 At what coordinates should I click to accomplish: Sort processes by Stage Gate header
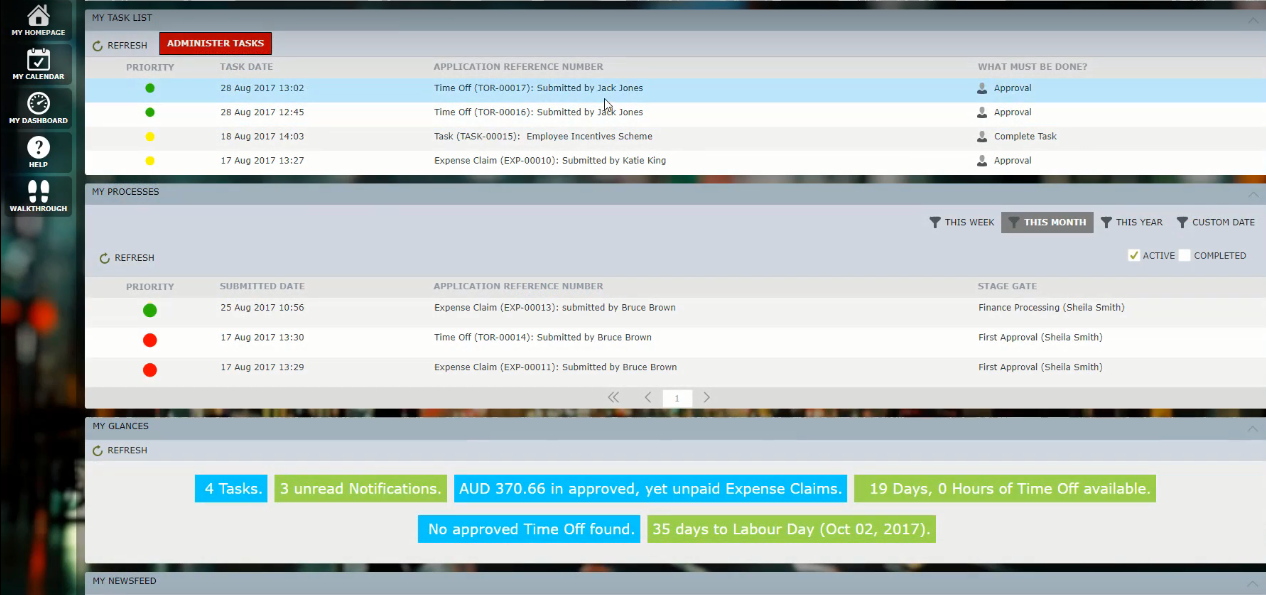pos(1007,286)
